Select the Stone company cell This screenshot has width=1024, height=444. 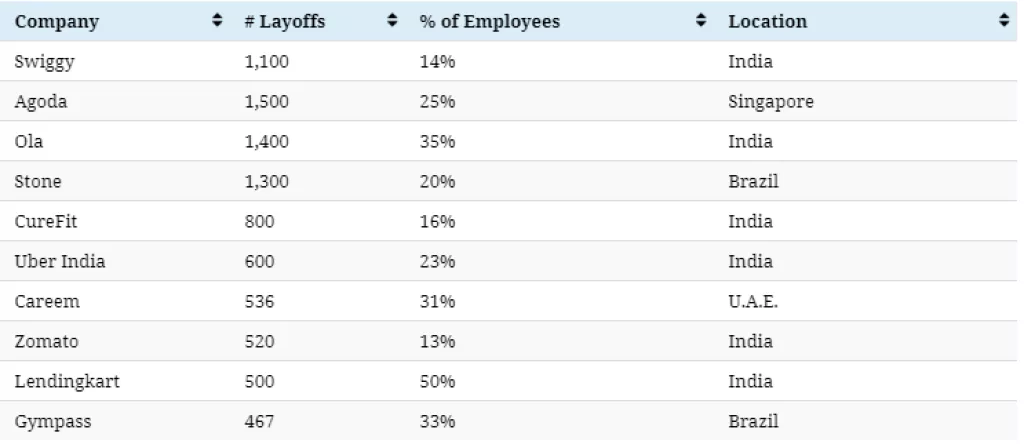pos(38,182)
